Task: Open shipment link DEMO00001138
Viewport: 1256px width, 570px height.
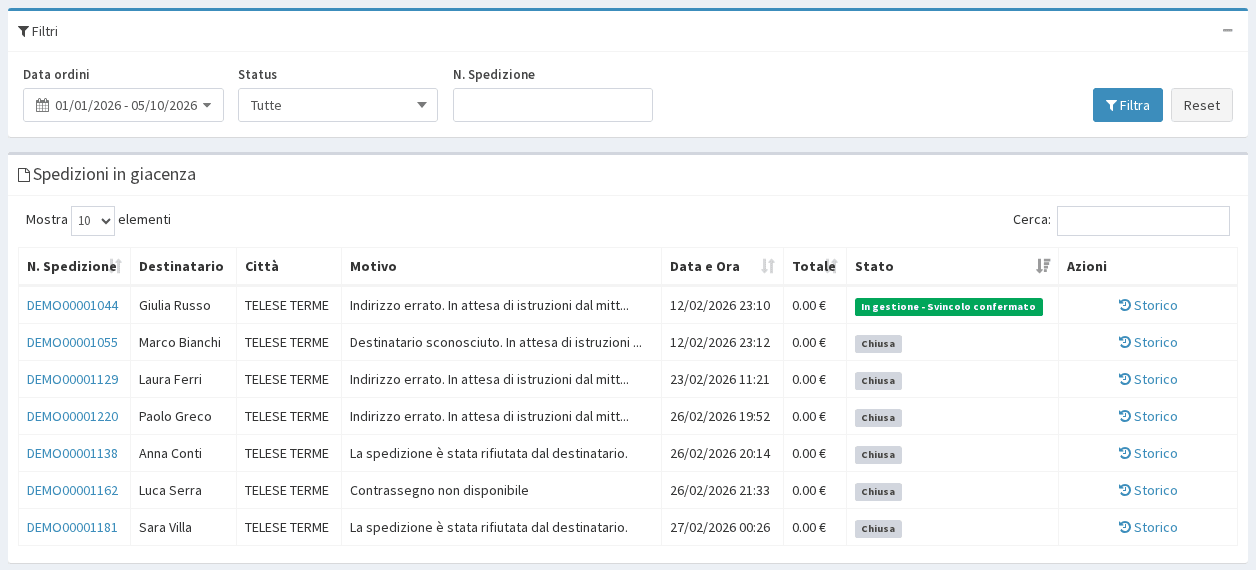Action: (72, 453)
